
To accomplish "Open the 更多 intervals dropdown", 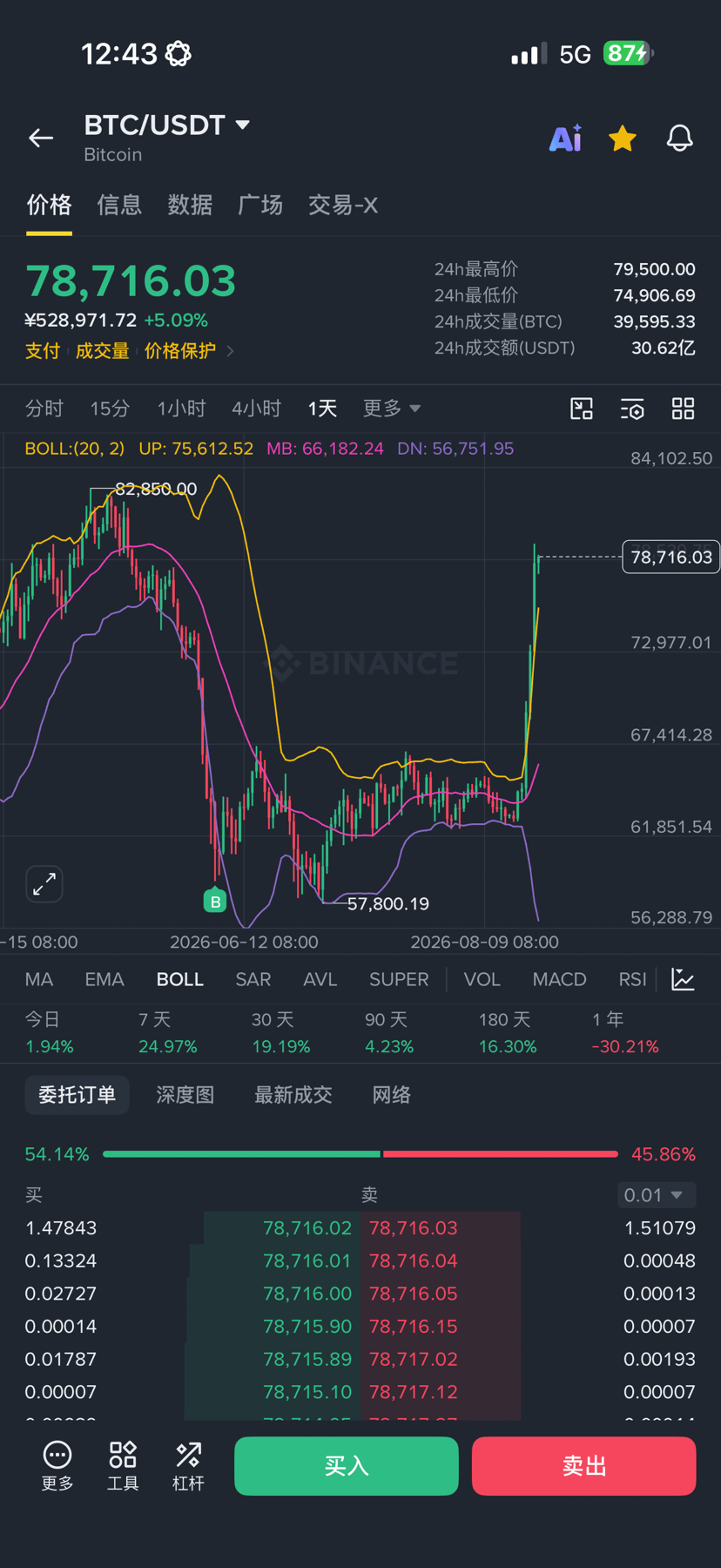I will tap(392, 409).
